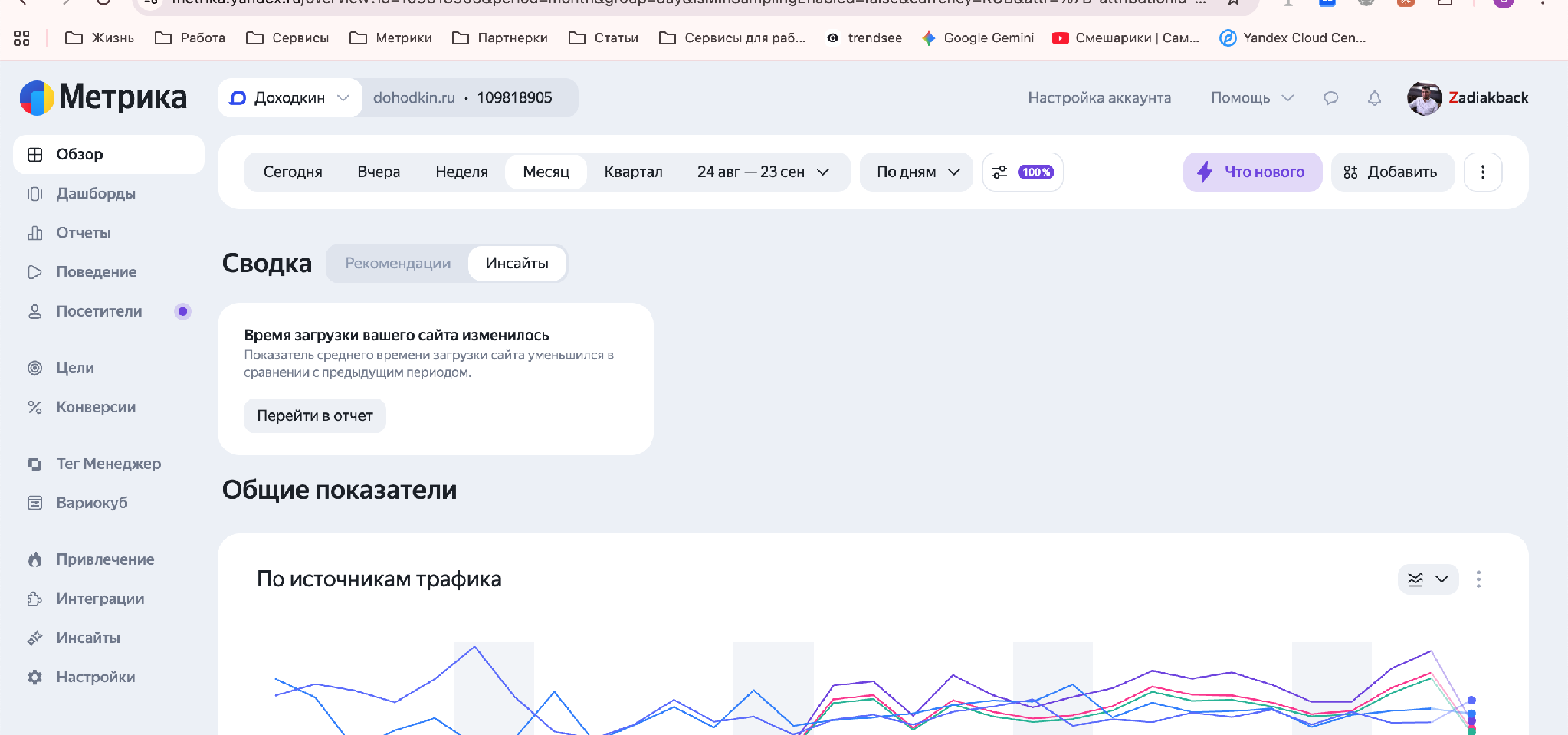This screenshot has height=735, width=1568.
Task: Select the Неделя period
Action: click(461, 172)
